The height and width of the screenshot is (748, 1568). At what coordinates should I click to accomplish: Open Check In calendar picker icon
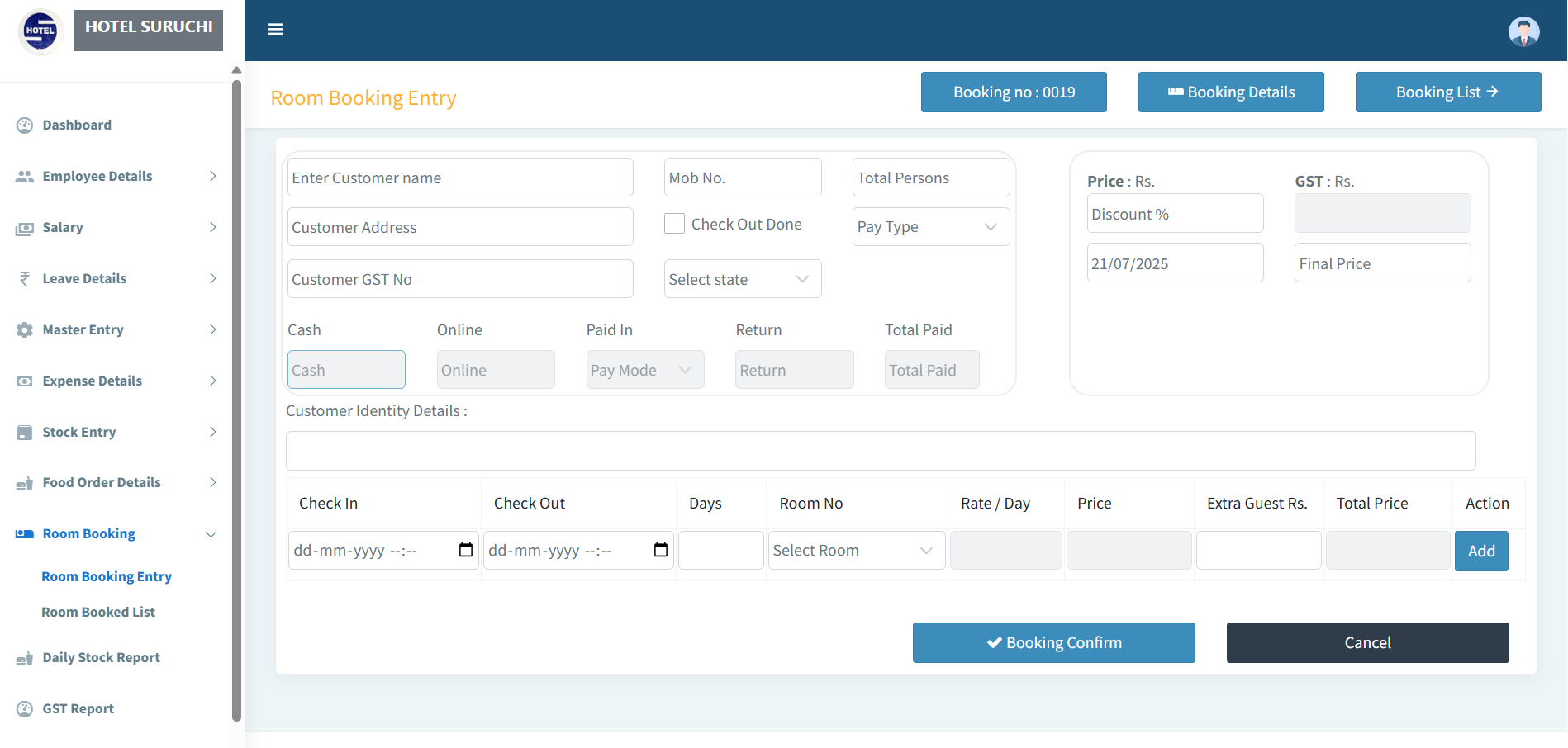pyautogui.click(x=466, y=550)
